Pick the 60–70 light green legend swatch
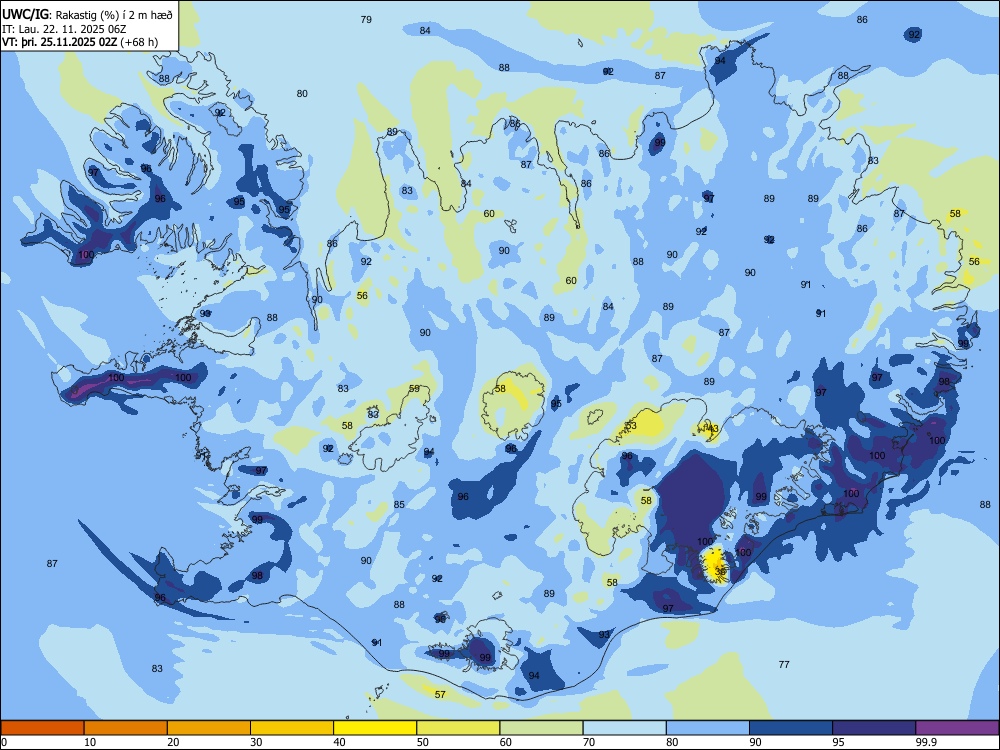Screen dimensions: 1000x750 pos(541,728)
